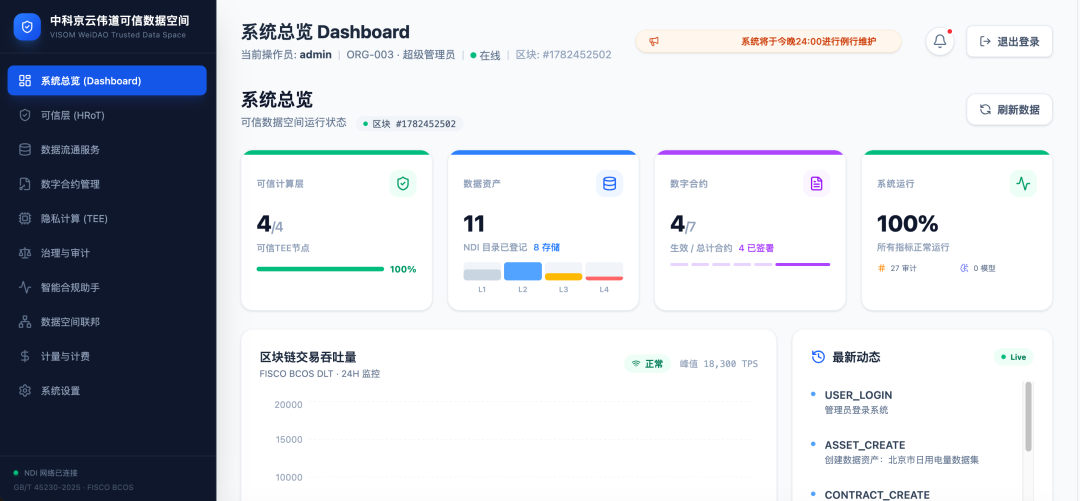Click the yellow L3 bar in 数据资产
Viewport: 1080px width, 501px height.
click(563, 276)
